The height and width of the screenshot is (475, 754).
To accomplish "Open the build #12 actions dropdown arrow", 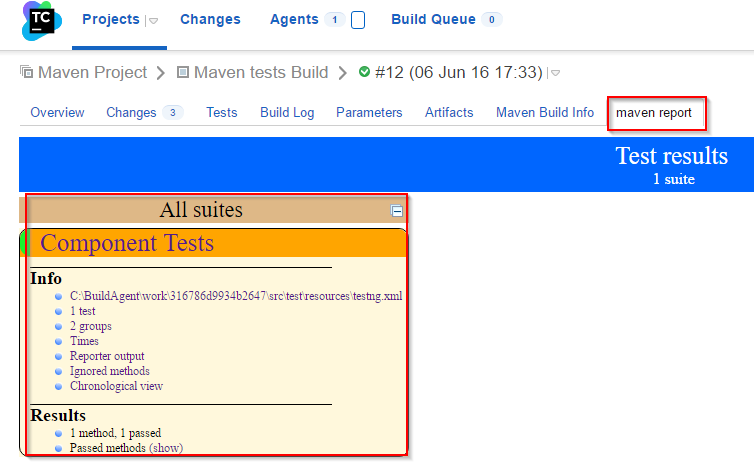I will 555,73.
